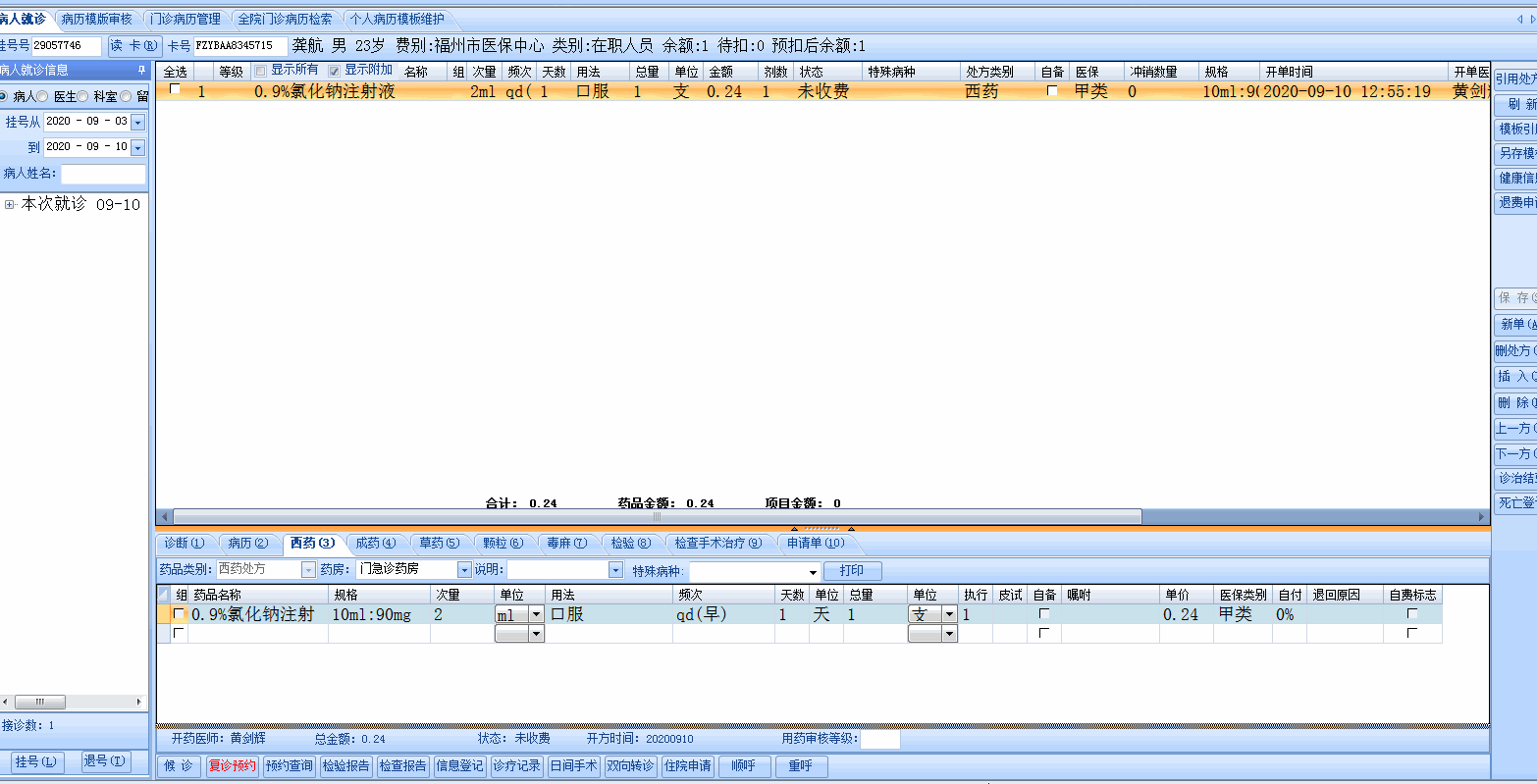Select the 草药(5) tab
The image size is (1537, 784).
[439, 543]
